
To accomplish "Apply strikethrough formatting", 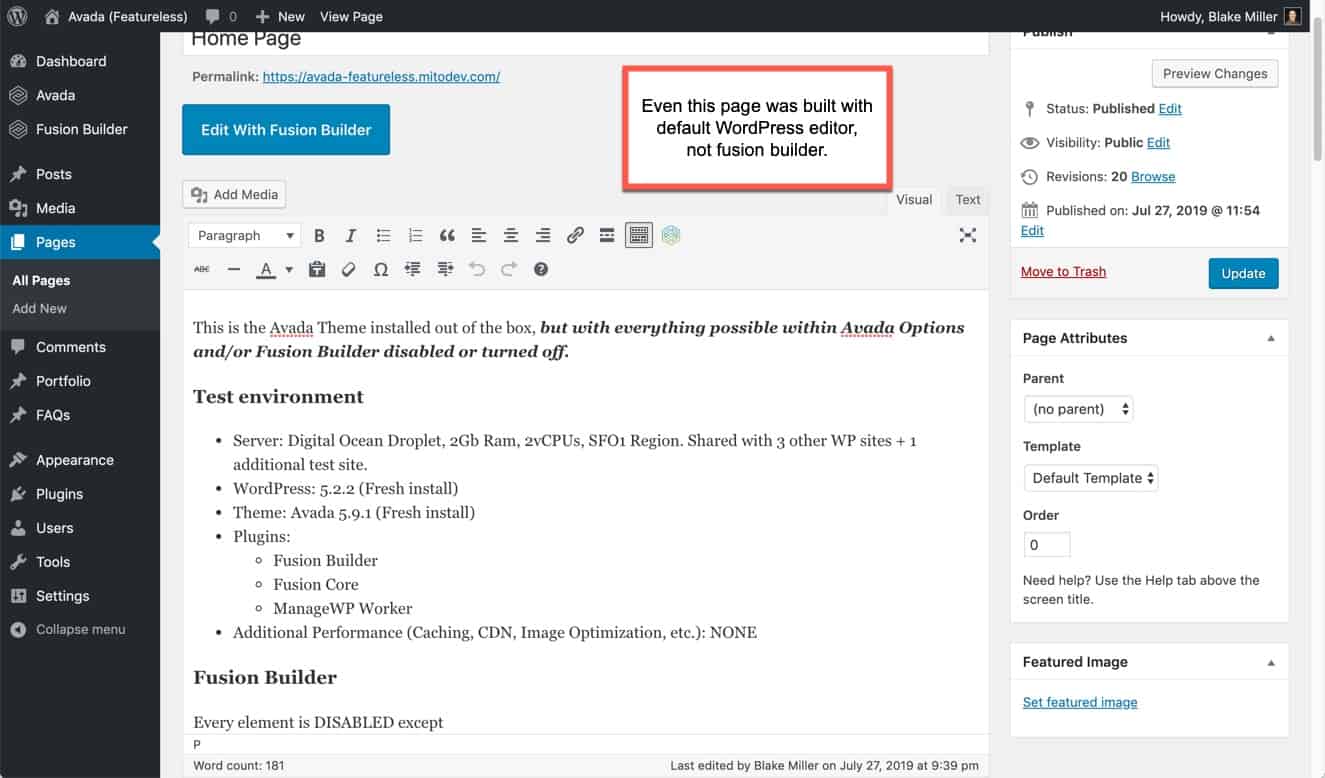I will [202, 269].
